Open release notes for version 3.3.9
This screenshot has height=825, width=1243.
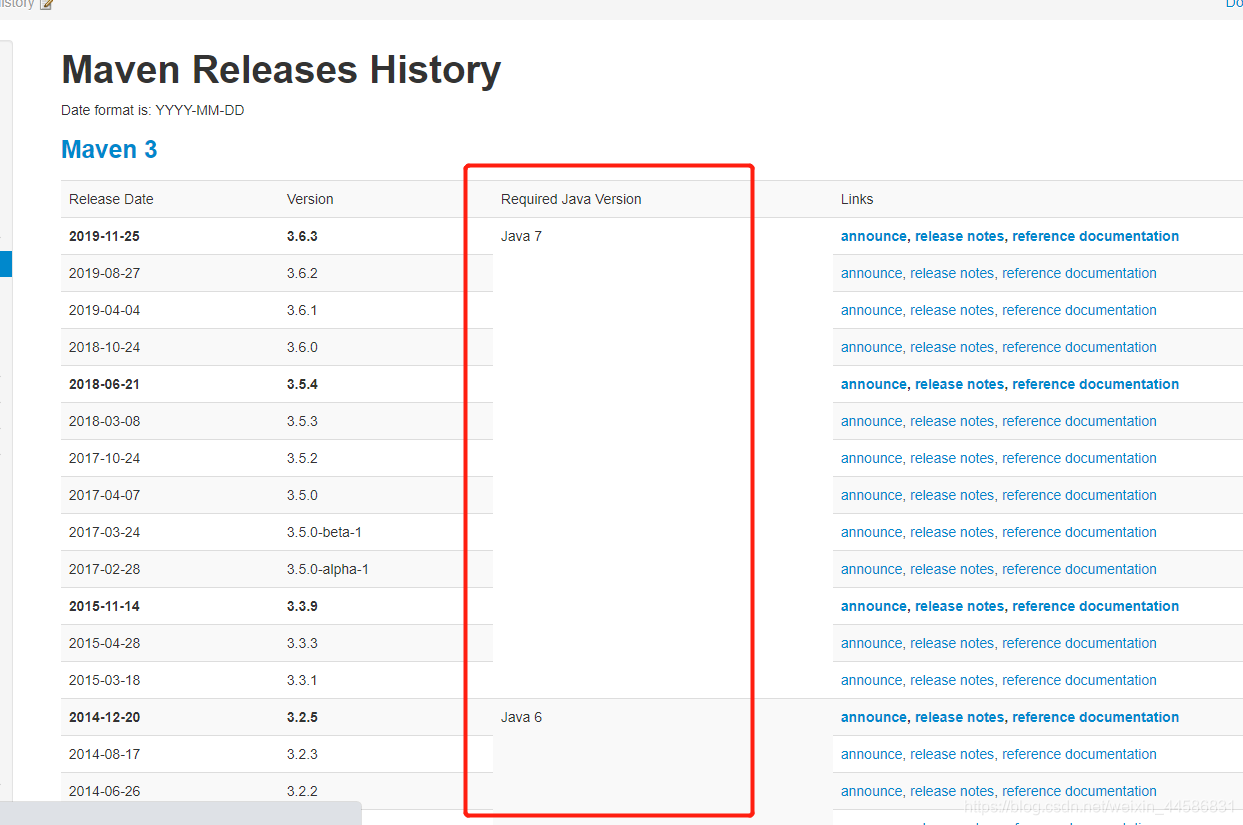(x=959, y=607)
